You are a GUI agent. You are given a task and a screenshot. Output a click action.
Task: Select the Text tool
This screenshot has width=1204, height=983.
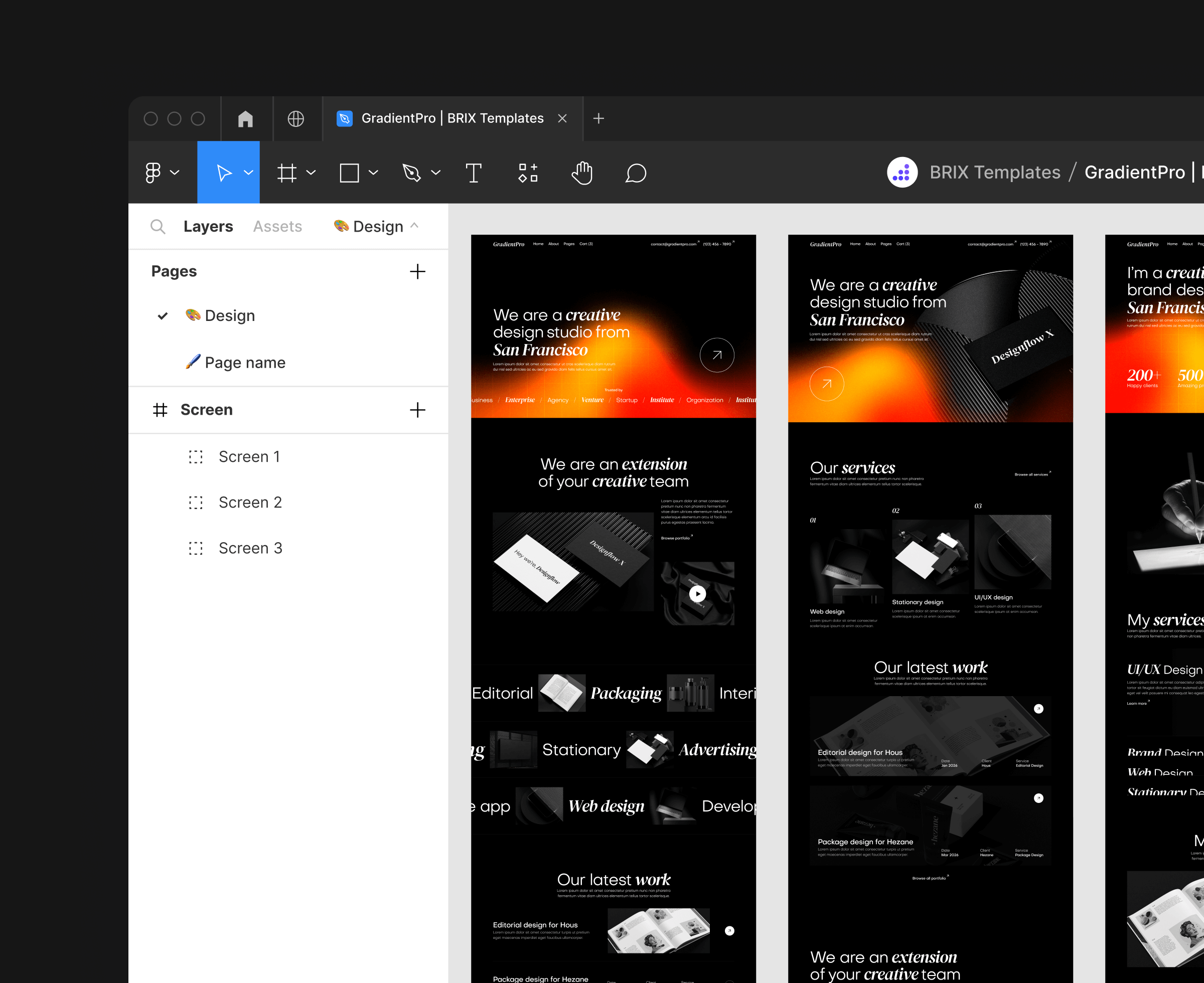point(473,173)
